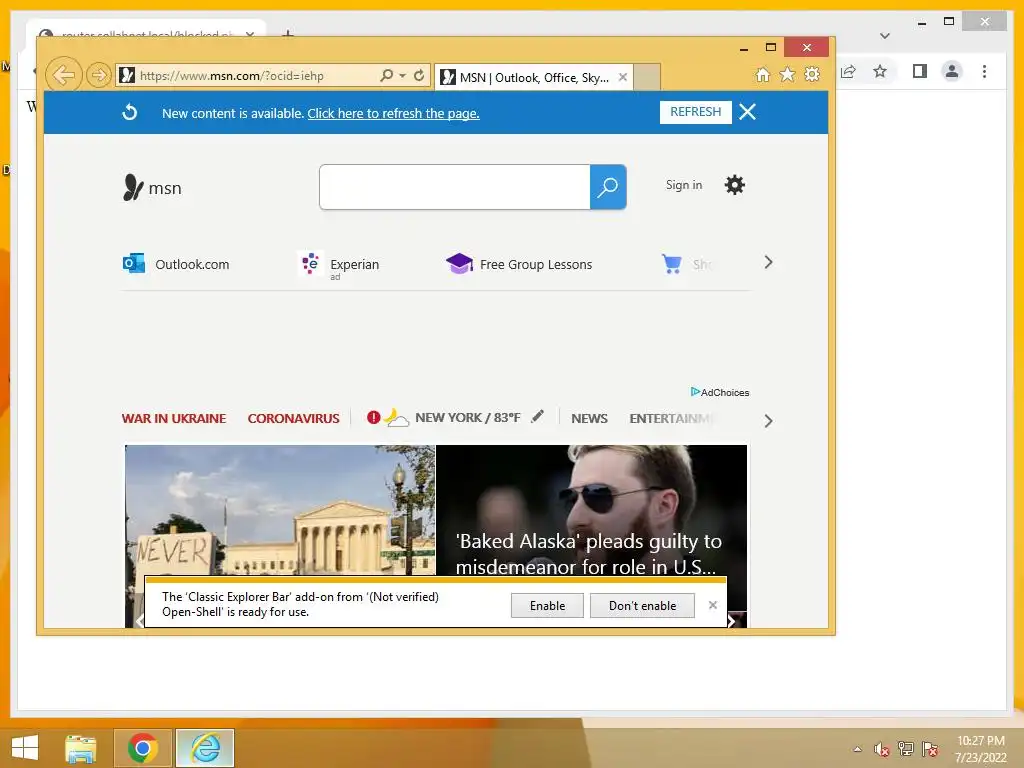Go to Internet Explorer home page icon
The image size is (1024, 768).
(762, 74)
